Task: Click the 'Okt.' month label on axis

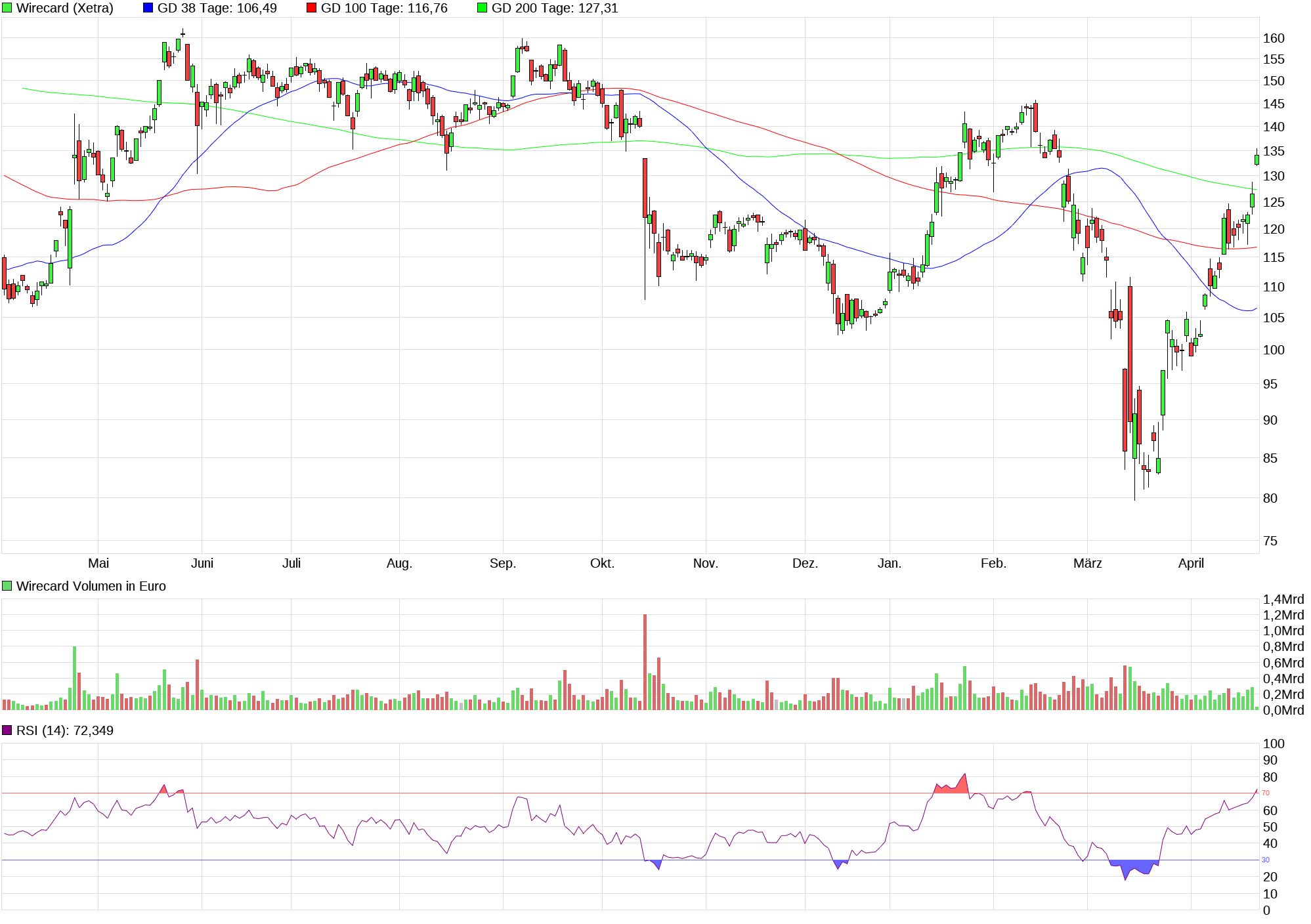Action: coord(602,563)
